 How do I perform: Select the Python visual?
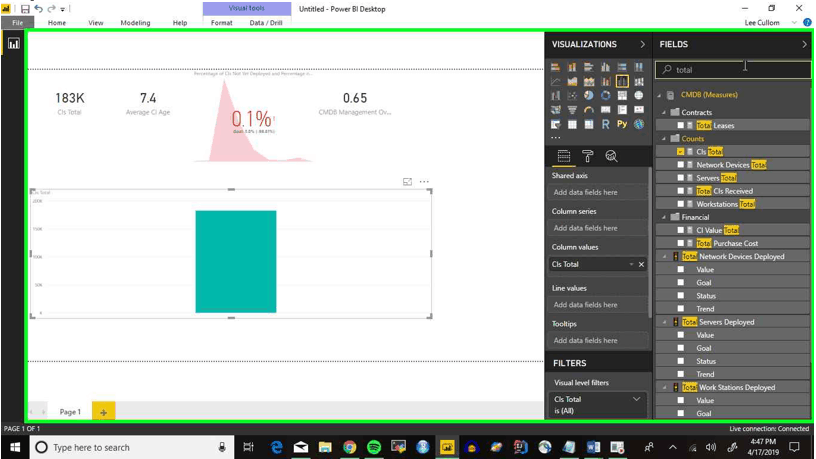tap(622, 124)
